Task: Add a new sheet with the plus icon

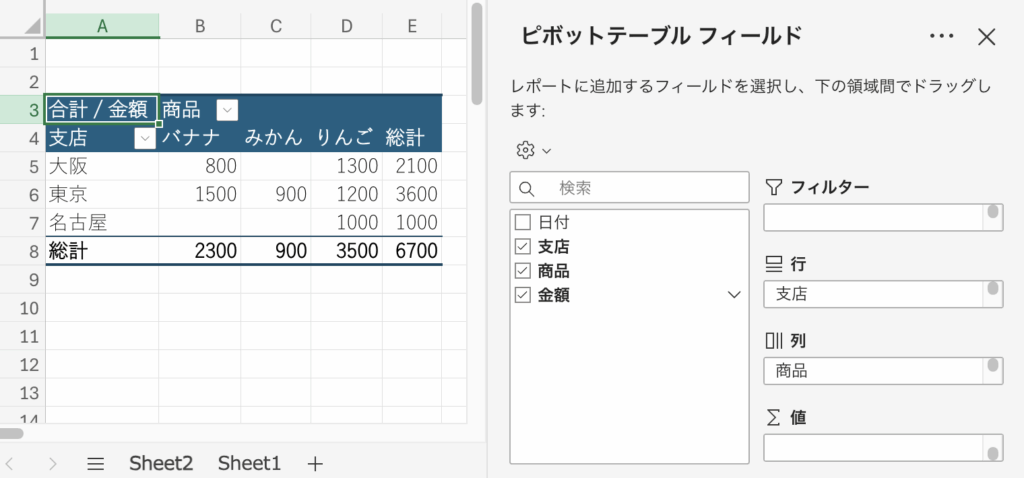Action: (315, 463)
